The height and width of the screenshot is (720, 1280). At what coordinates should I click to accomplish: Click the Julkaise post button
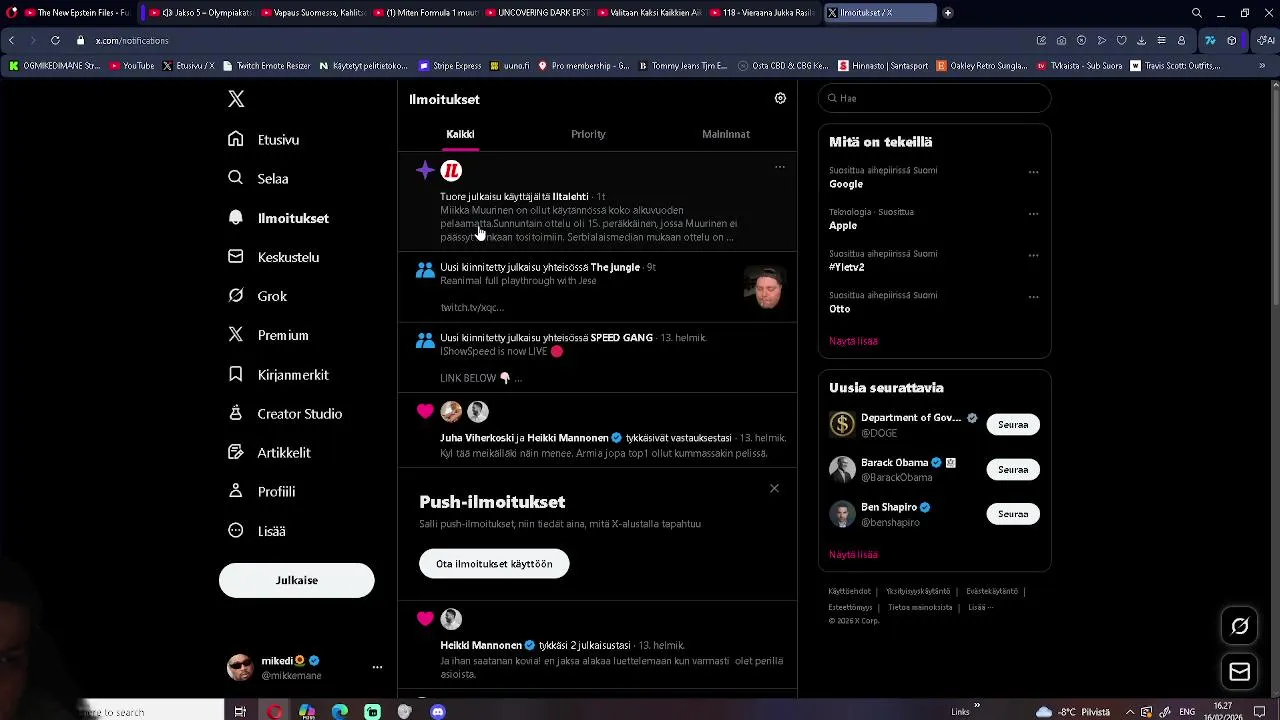coord(297,580)
